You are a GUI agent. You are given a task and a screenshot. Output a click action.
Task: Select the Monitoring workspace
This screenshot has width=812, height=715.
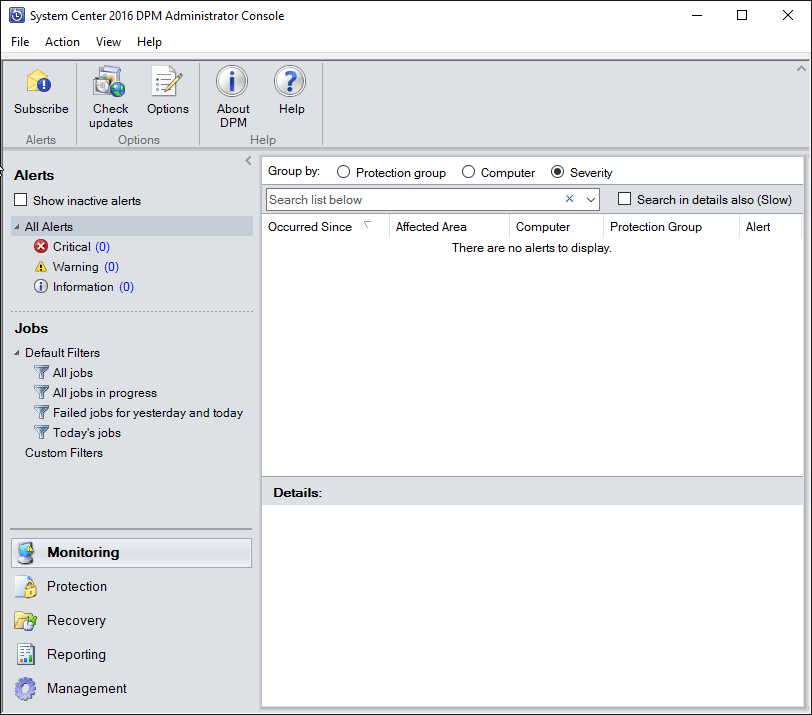click(132, 553)
